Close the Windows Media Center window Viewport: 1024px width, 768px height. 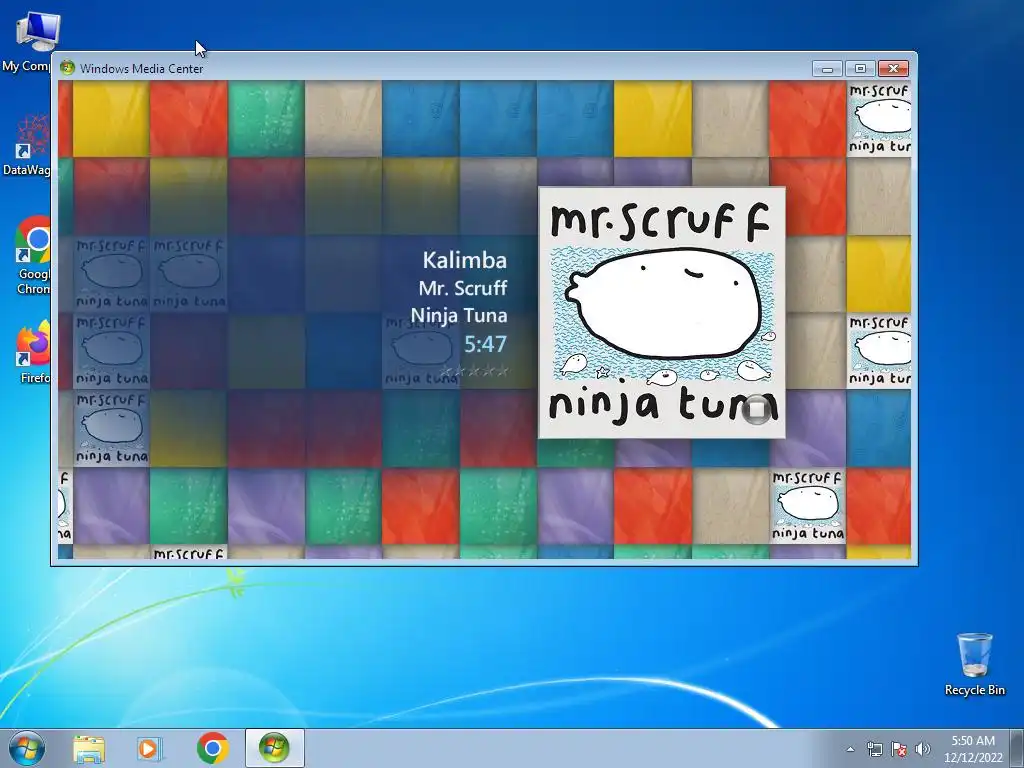click(x=893, y=68)
